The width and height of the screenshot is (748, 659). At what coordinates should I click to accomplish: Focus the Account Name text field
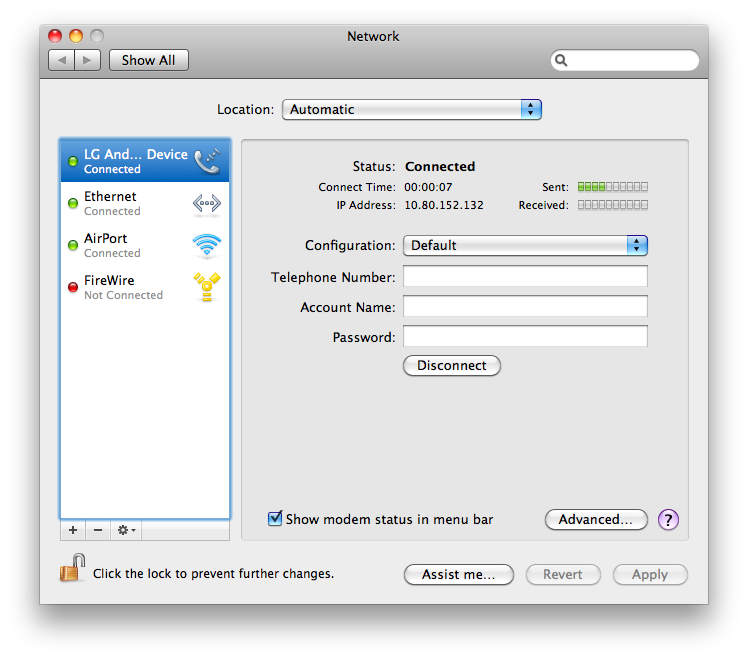(525, 307)
